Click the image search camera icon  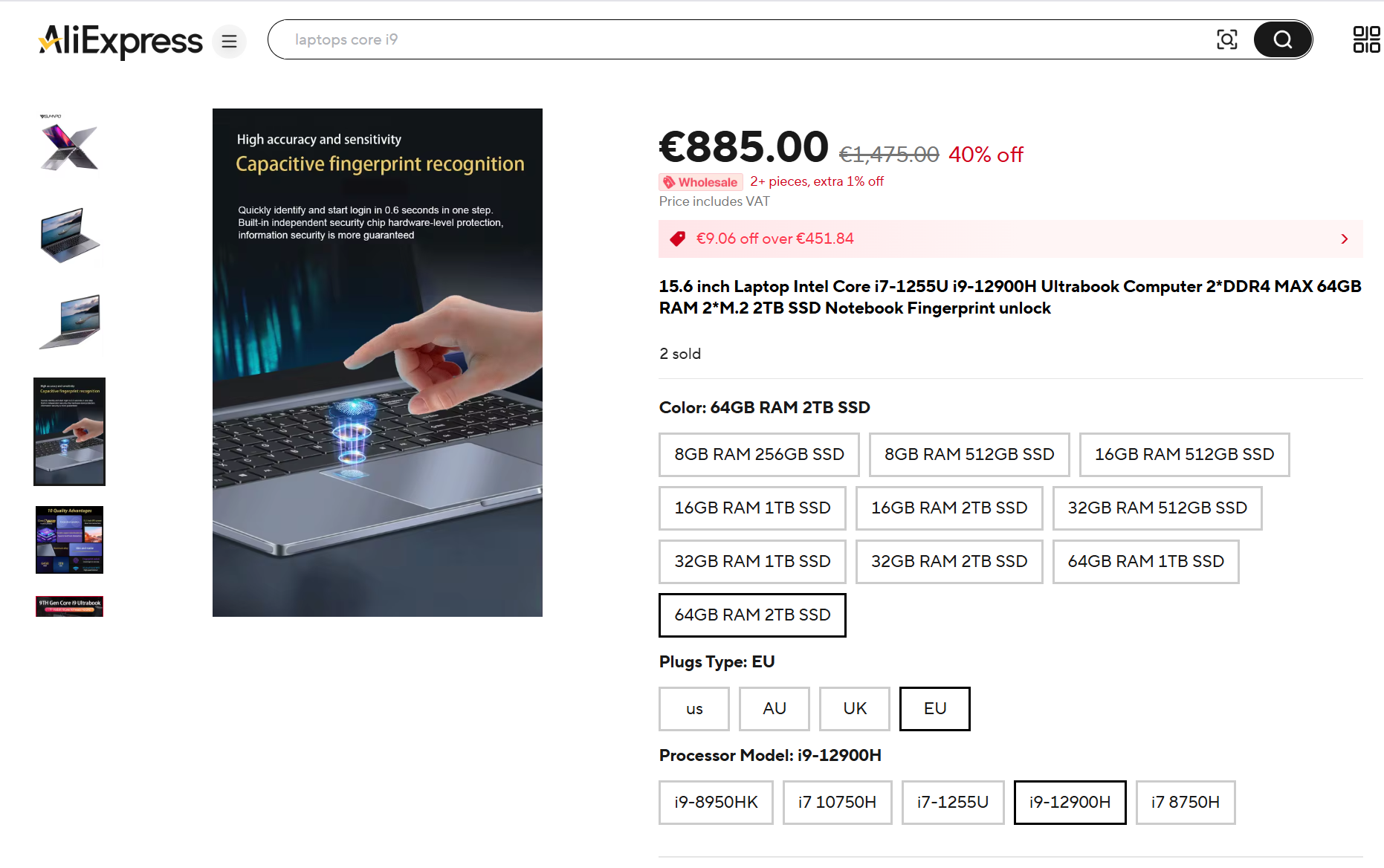[x=1226, y=39]
